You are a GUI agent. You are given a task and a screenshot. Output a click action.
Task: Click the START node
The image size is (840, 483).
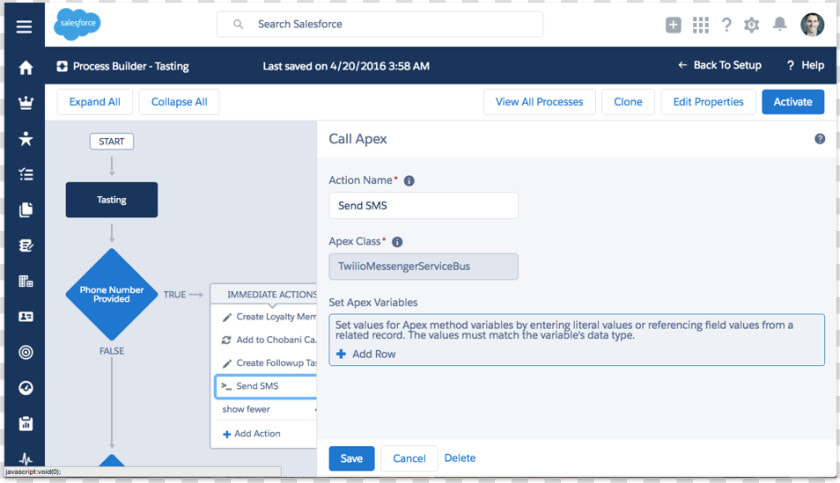(111, 141)
